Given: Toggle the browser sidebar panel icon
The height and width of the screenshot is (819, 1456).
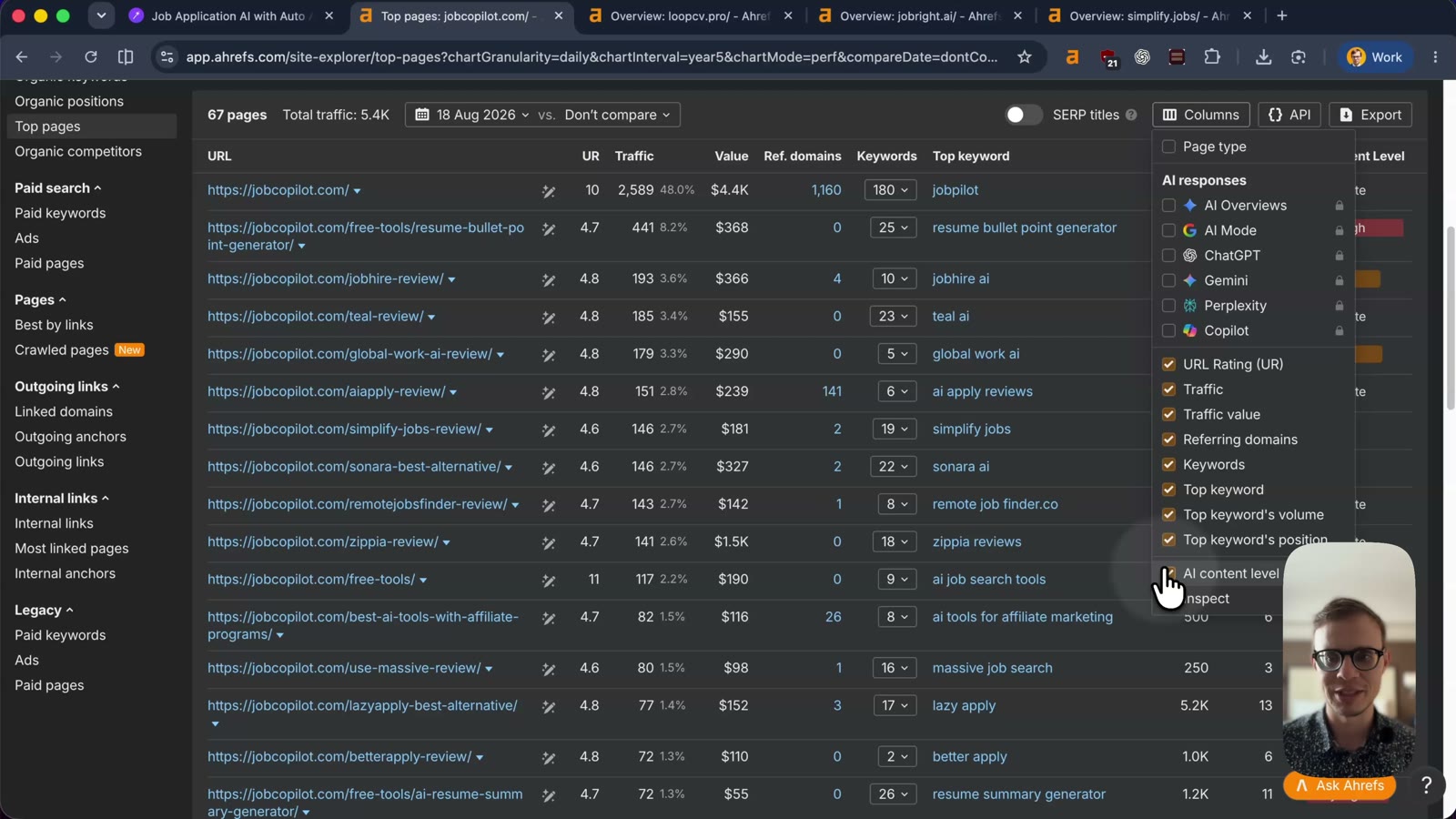Looking at the screenshot, I should coord(126,57).
